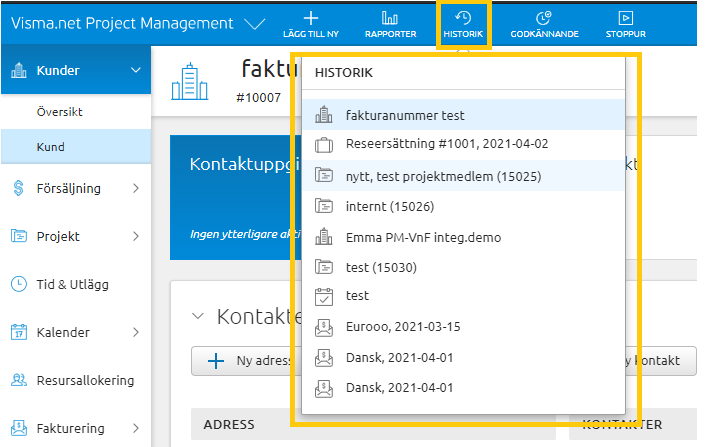708x447 pixels.
Task: Open Reseersättning #1001, 2021-04-02 entry
Action: [x=463, y=145]
